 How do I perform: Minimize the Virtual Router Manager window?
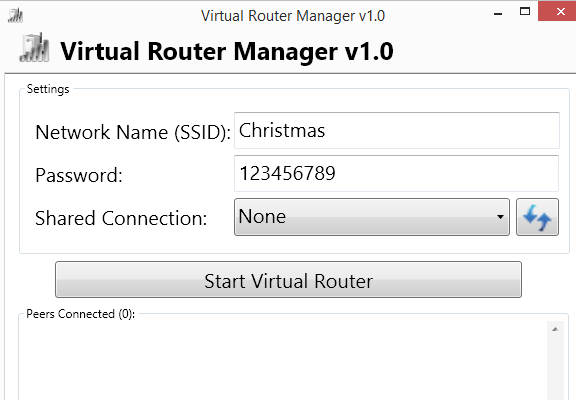click(498, 13)
